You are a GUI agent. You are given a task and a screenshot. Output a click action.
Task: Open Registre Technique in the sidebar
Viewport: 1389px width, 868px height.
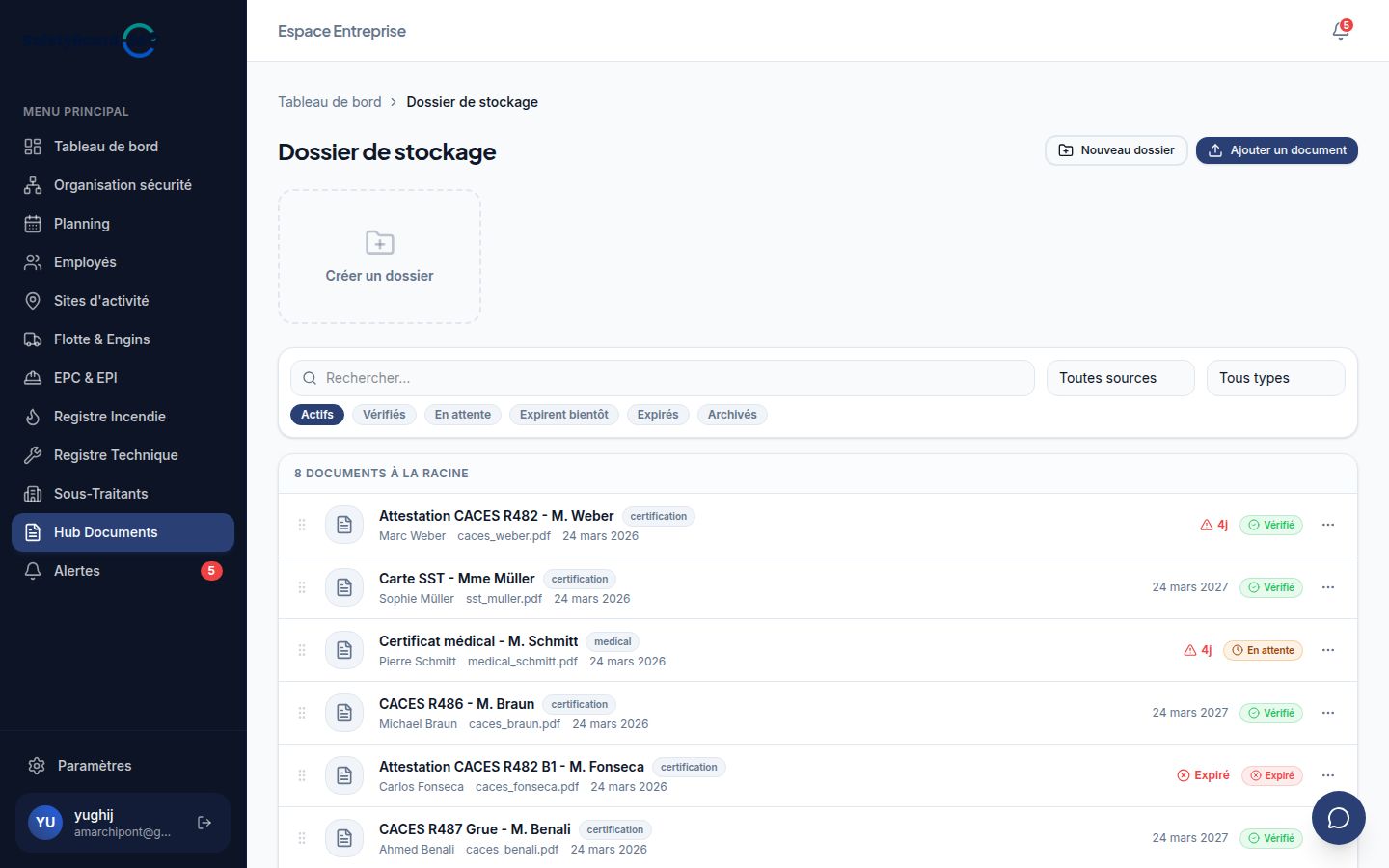point(123,455)
